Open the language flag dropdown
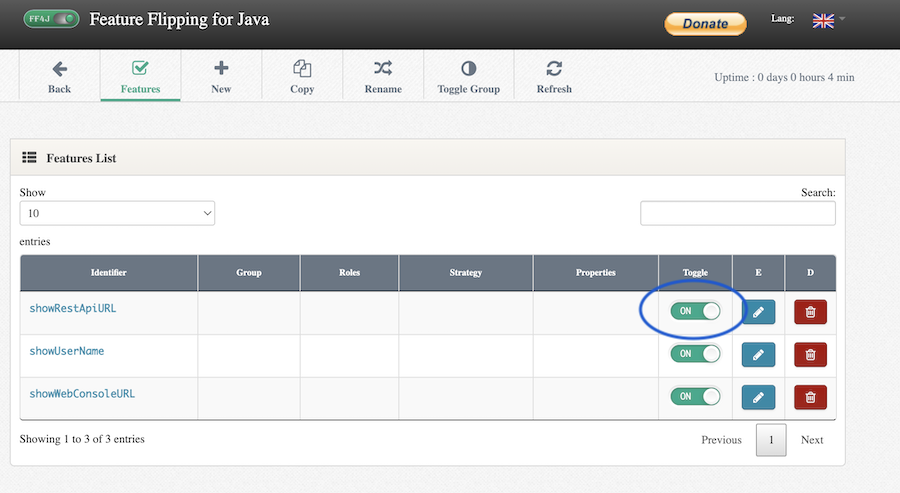 (x=828, y=20)
